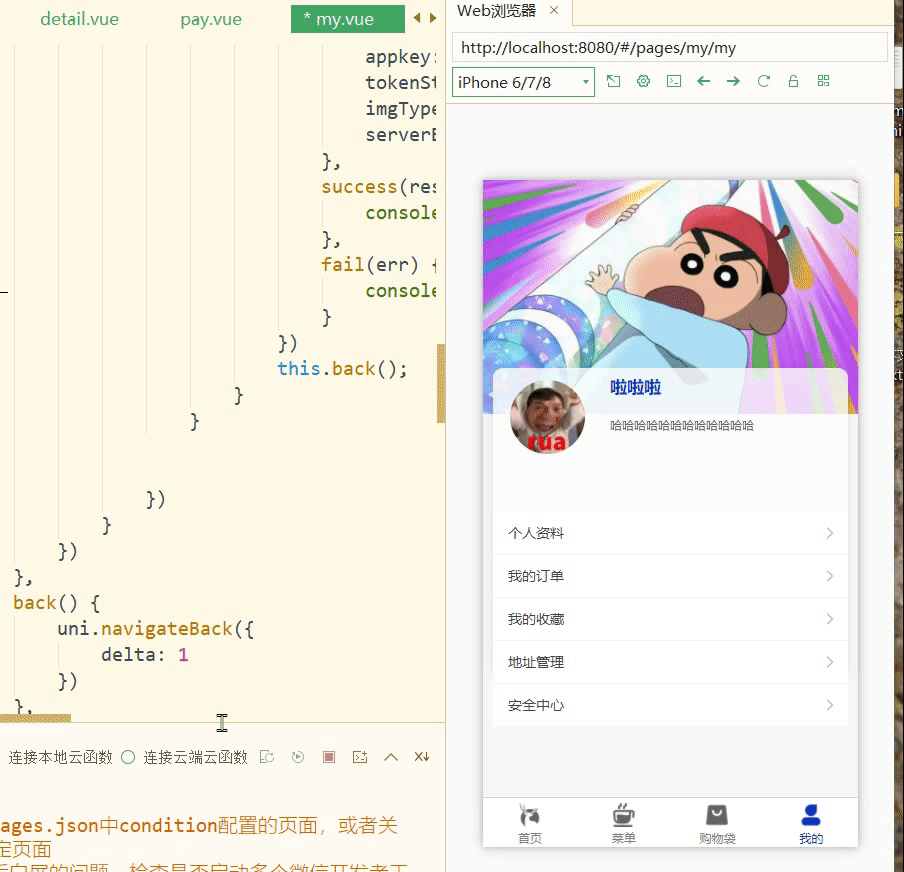The height and width of the screenshot is (872, 904).
Task: Click the username 啦啦啦
Action: pos(635,387)
